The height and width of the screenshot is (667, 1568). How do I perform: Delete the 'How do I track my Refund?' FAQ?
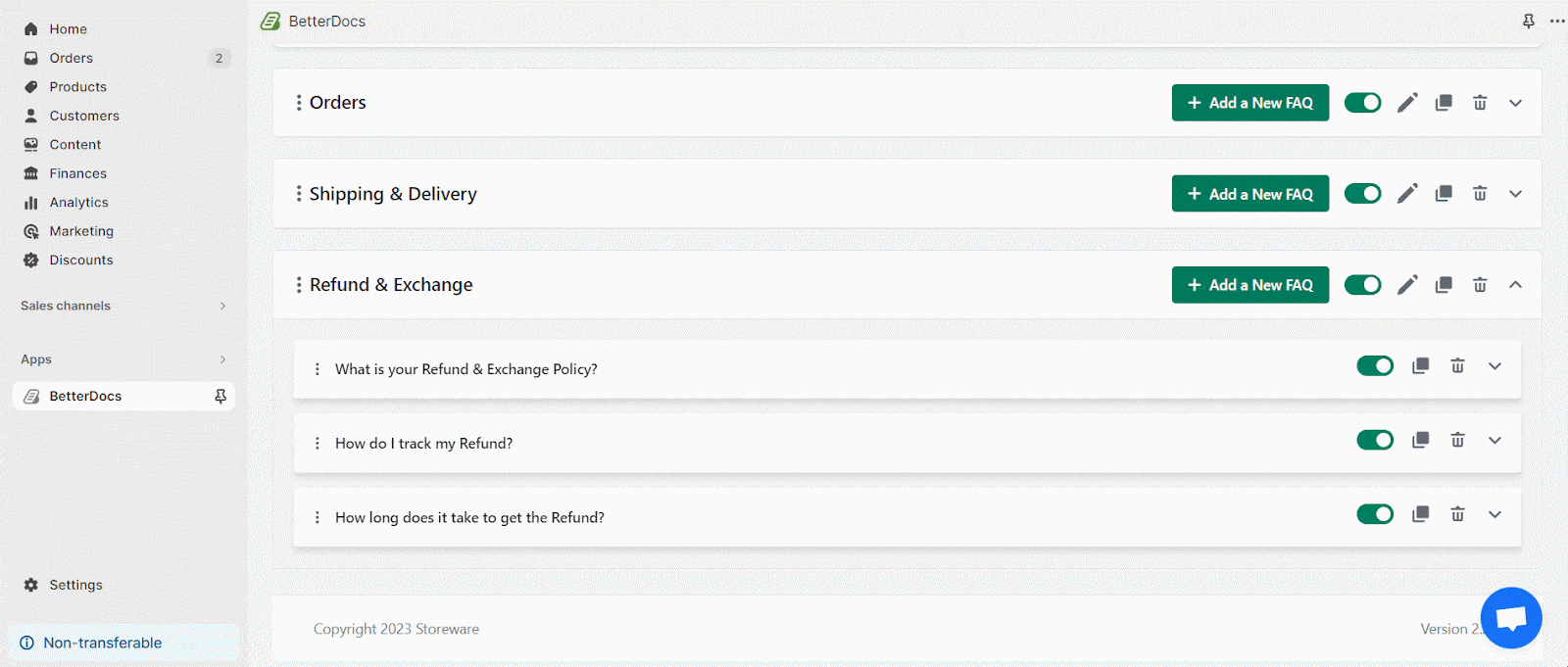[x=1457, y=441]
